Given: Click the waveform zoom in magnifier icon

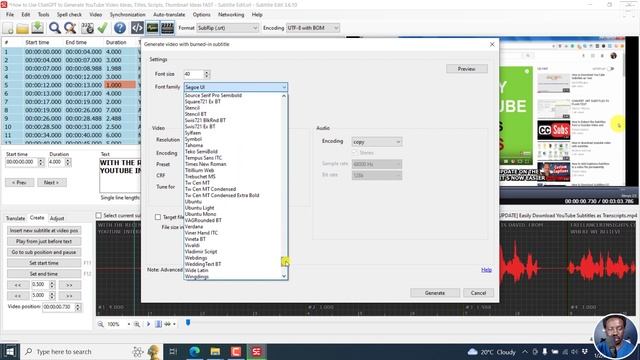Looking at the screenshot, I should [137, 324].
